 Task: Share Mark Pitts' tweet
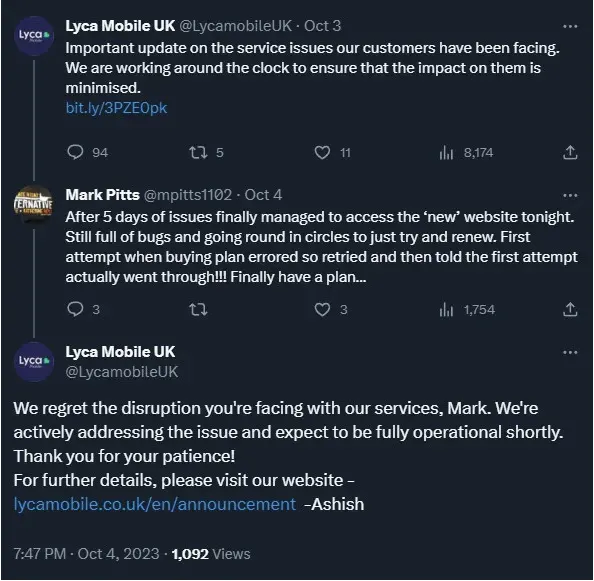pyautogui.click(x=570, y=309)
